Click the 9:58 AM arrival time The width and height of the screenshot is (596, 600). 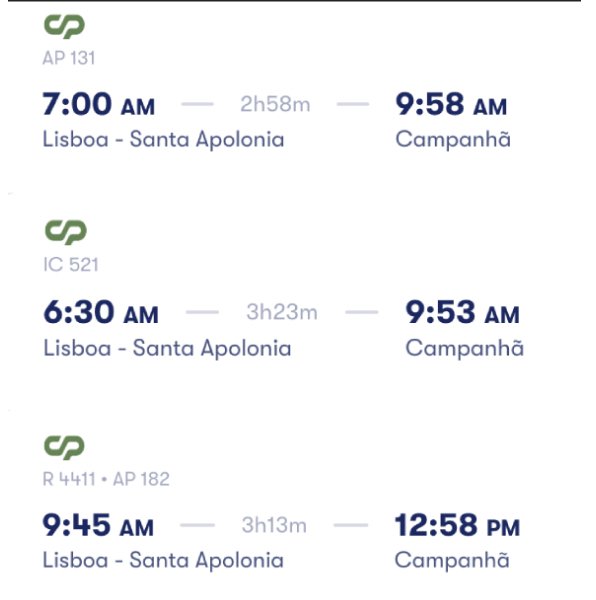(451, 104)
